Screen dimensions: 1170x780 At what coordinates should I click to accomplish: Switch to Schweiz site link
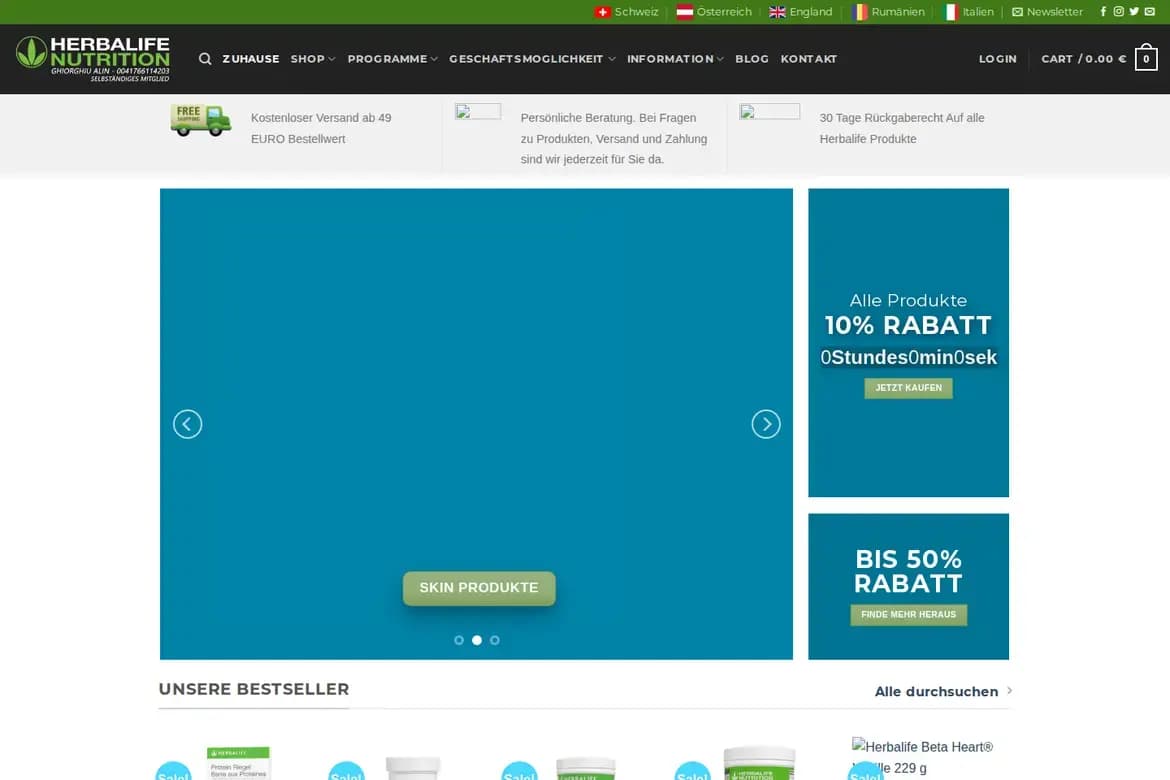[636, 12]
